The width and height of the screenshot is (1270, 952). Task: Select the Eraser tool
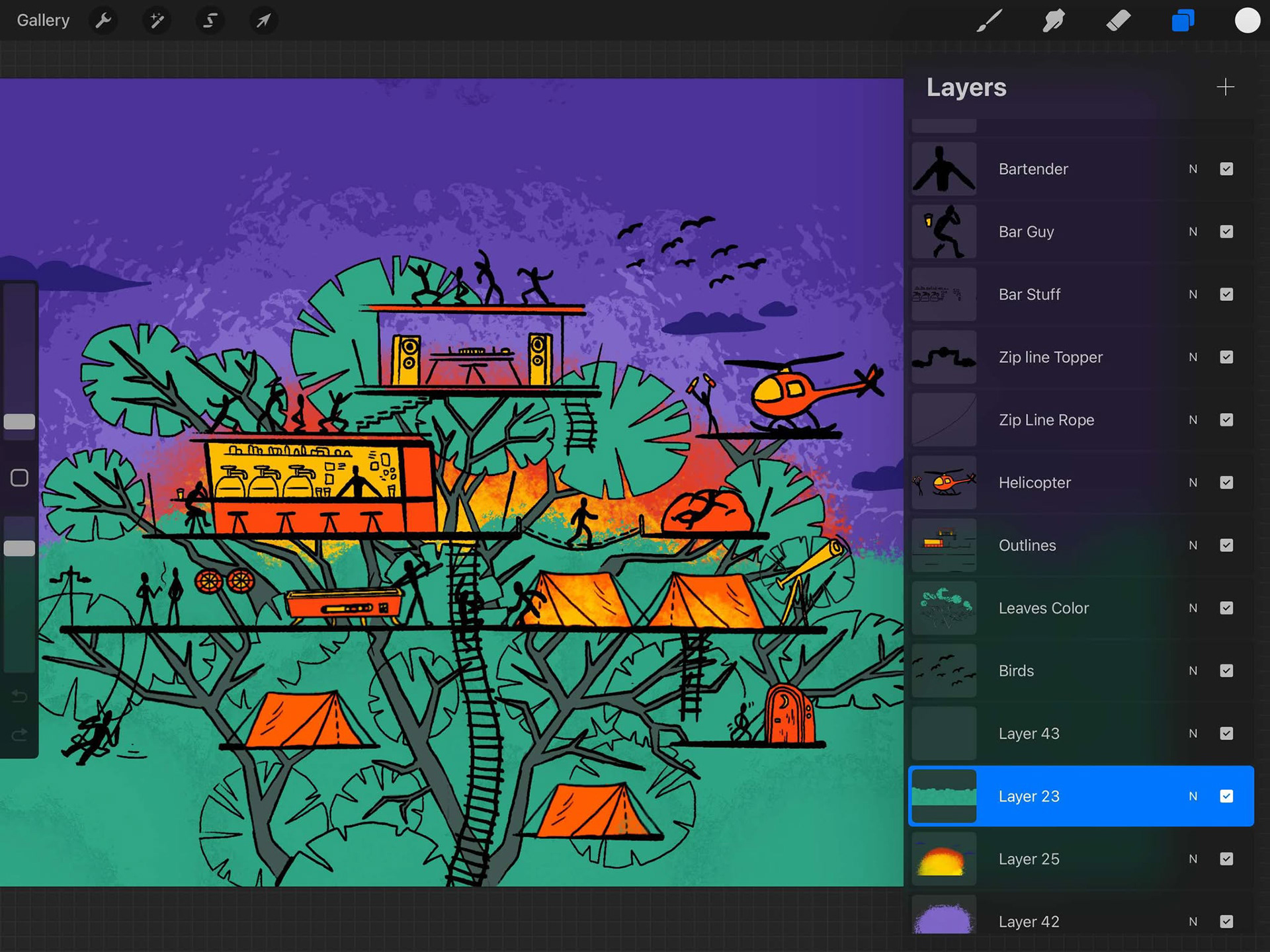pos(1118,20)
